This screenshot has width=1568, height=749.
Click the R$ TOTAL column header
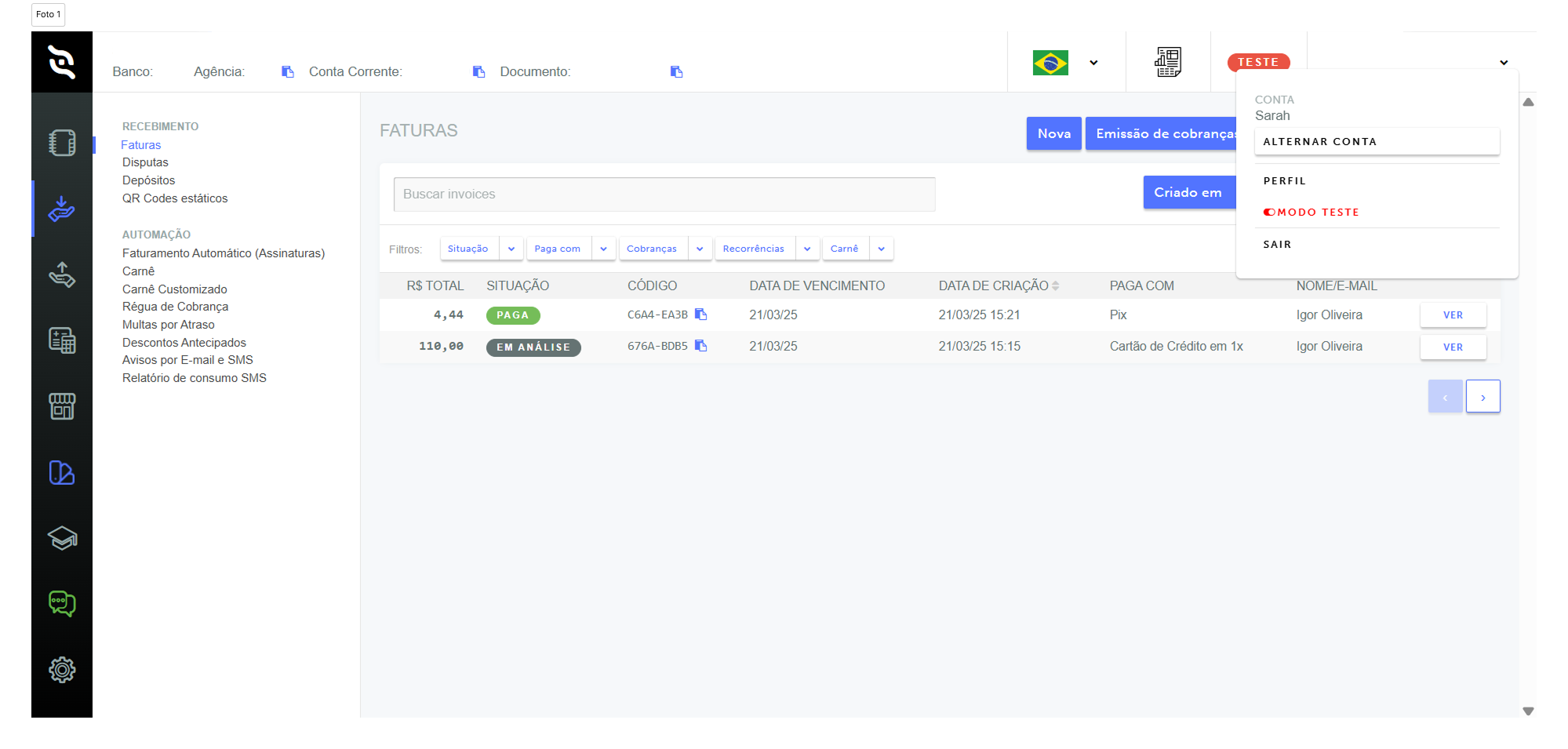(435, 286)
